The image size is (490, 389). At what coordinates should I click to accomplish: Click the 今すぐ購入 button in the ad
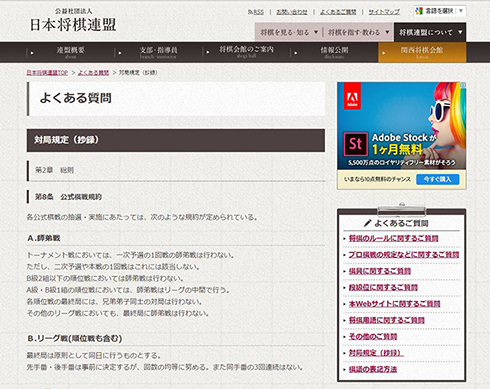pyautogui.click(x=438, y=179)
